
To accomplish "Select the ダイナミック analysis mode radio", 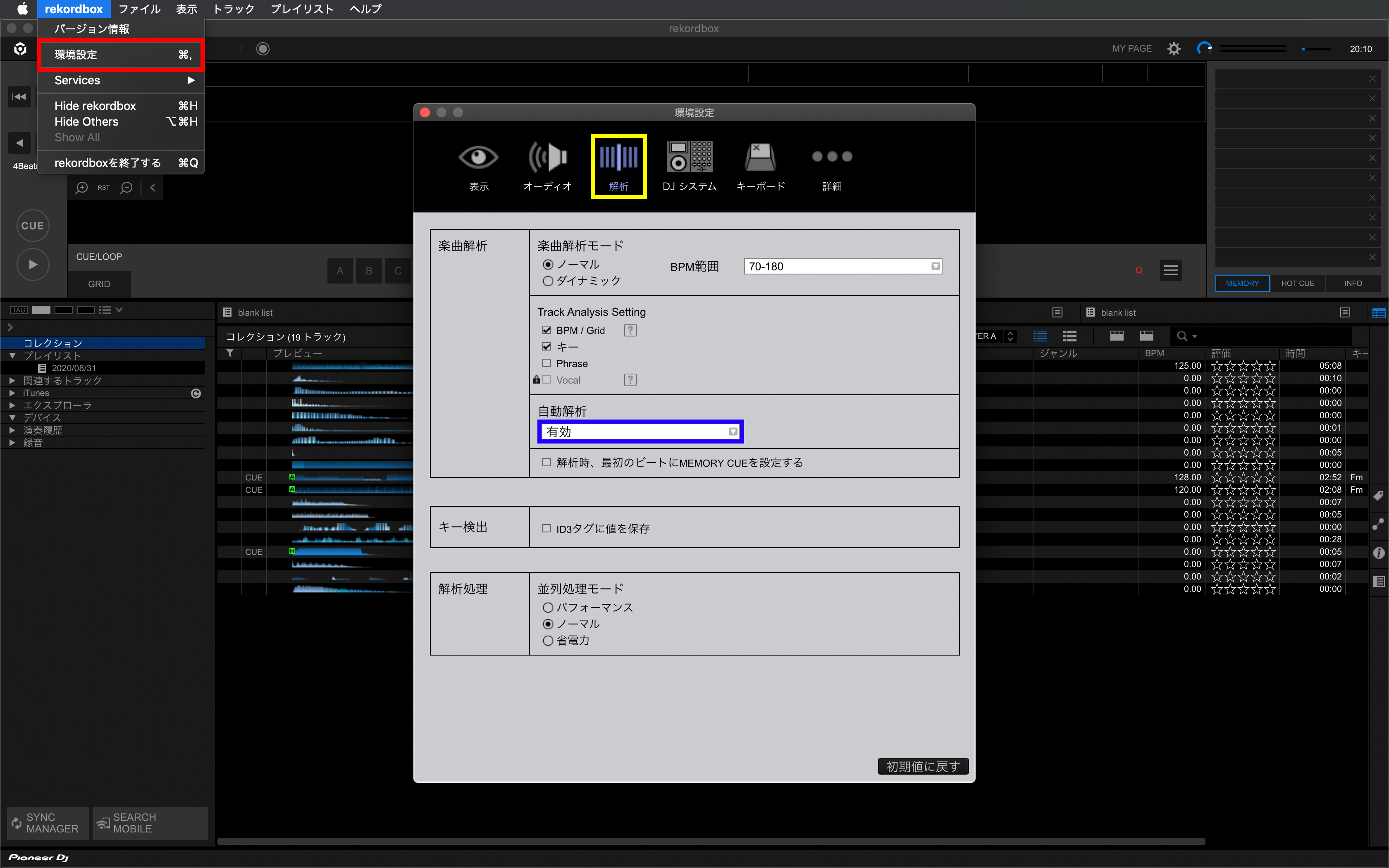I will click(x=548, y=281).
